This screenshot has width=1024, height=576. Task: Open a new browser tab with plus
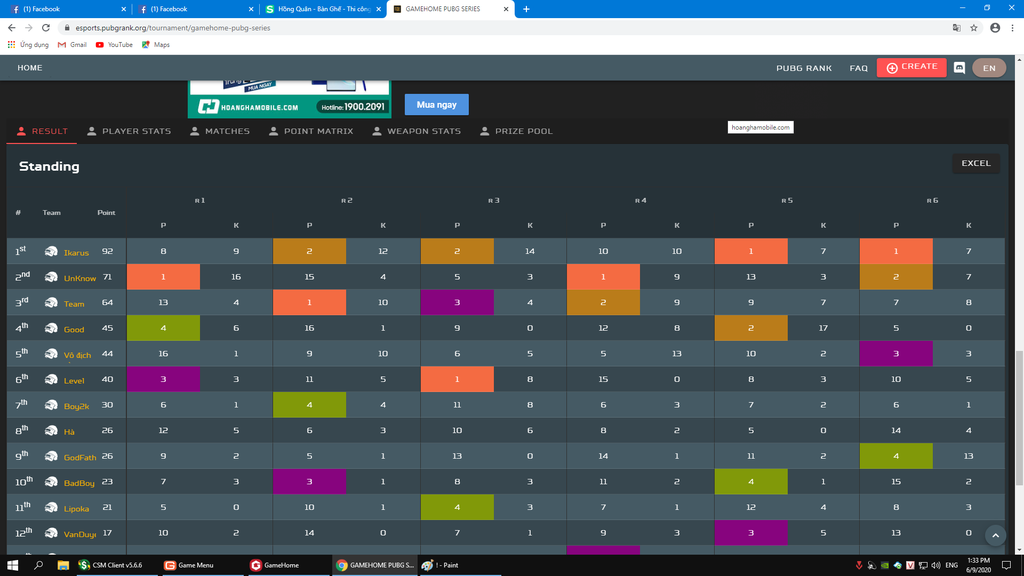click(526, 9)
